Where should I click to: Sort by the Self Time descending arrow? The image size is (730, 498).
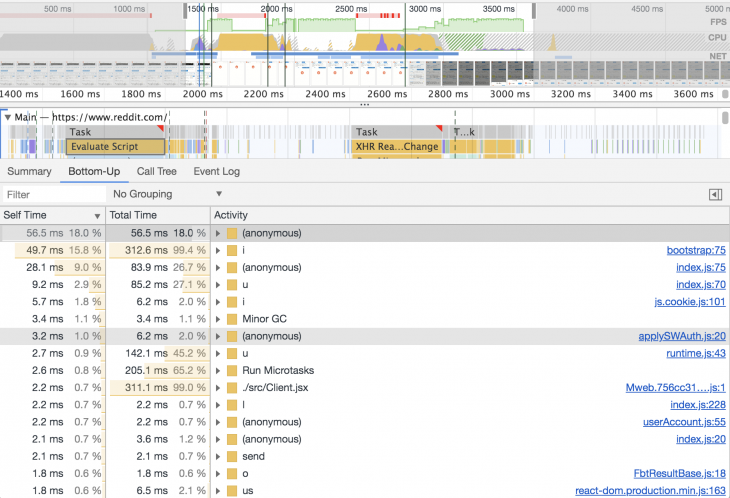tap(97, 216)
